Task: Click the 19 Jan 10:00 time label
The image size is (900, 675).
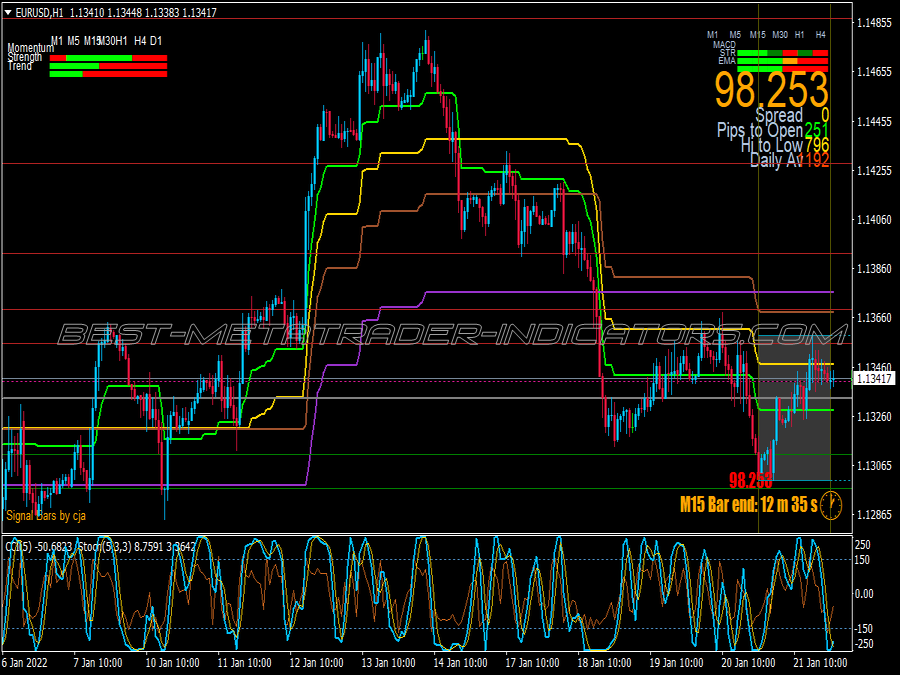Action: [677, 663]
